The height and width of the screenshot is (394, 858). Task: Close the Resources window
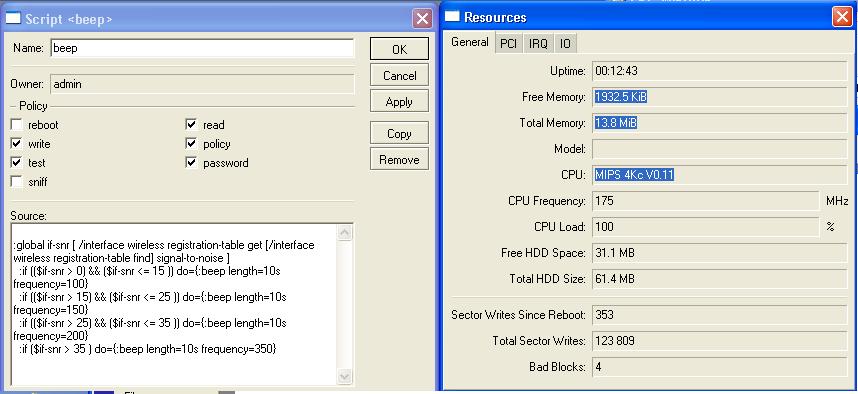(842, 17)
